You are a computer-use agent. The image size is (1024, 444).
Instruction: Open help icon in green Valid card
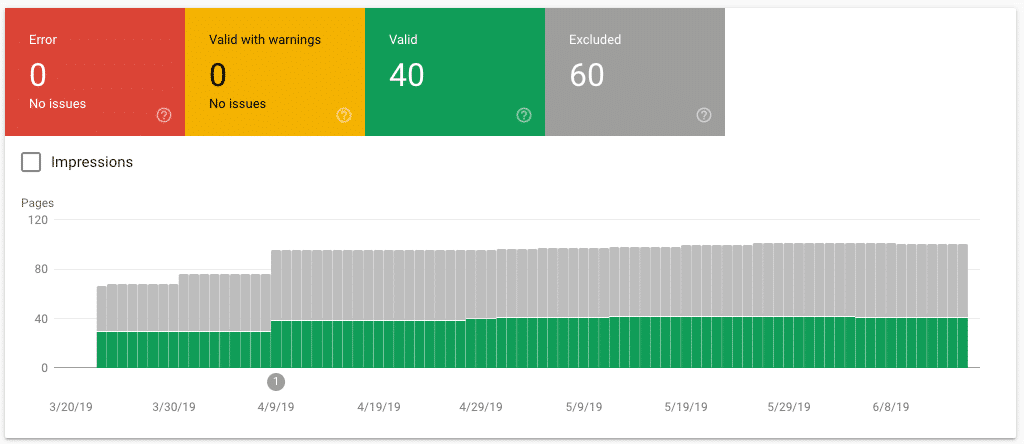pyautogui.click(x=524, y=115)
